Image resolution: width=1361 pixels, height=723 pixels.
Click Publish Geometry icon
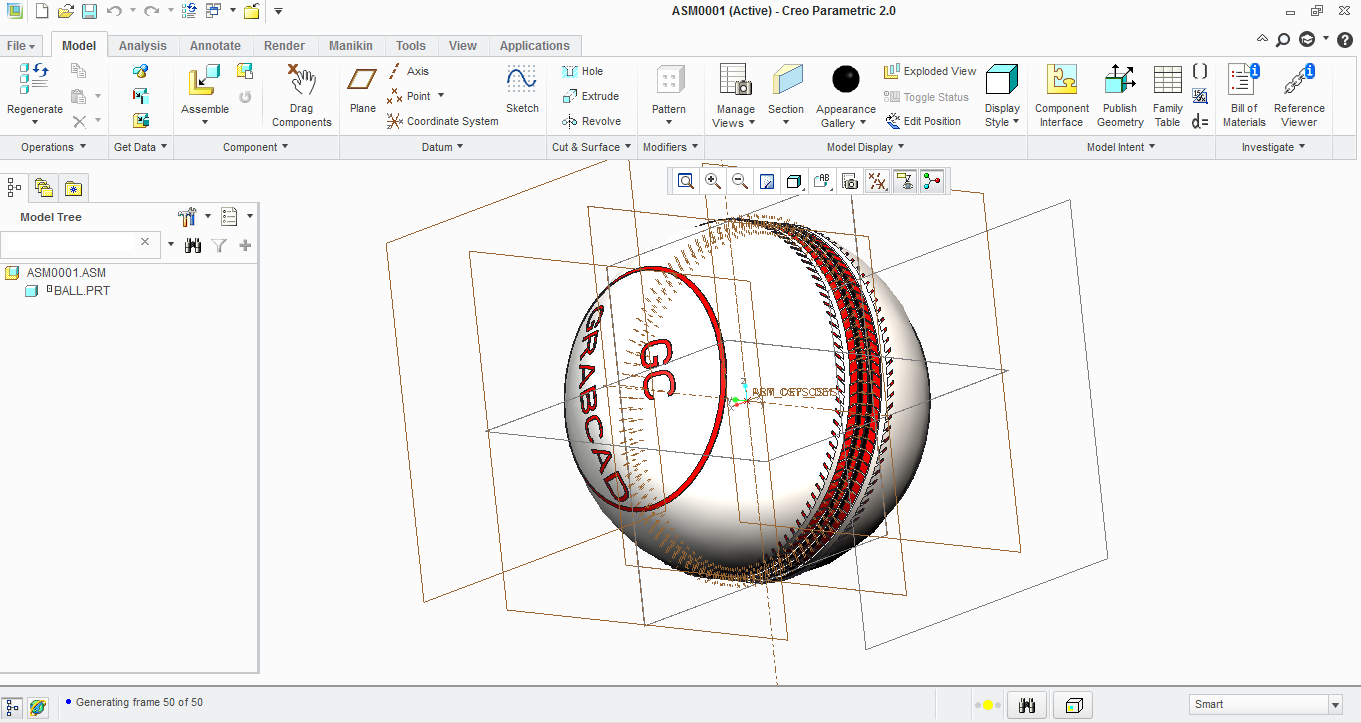pos(1120,80)
